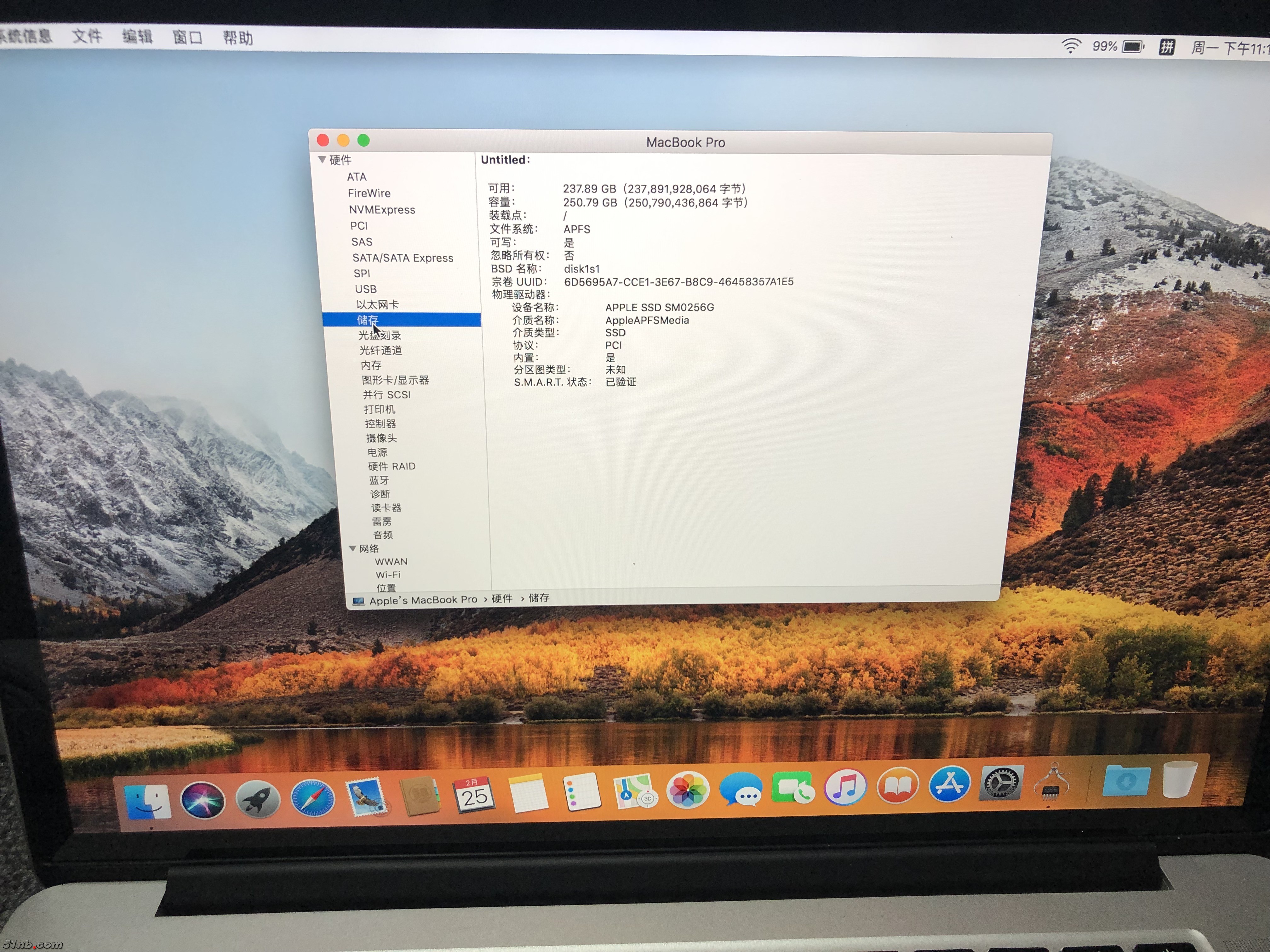Open the 文件 menu
The height and width of the screenshot is (952, 1270).
point(87,37)
